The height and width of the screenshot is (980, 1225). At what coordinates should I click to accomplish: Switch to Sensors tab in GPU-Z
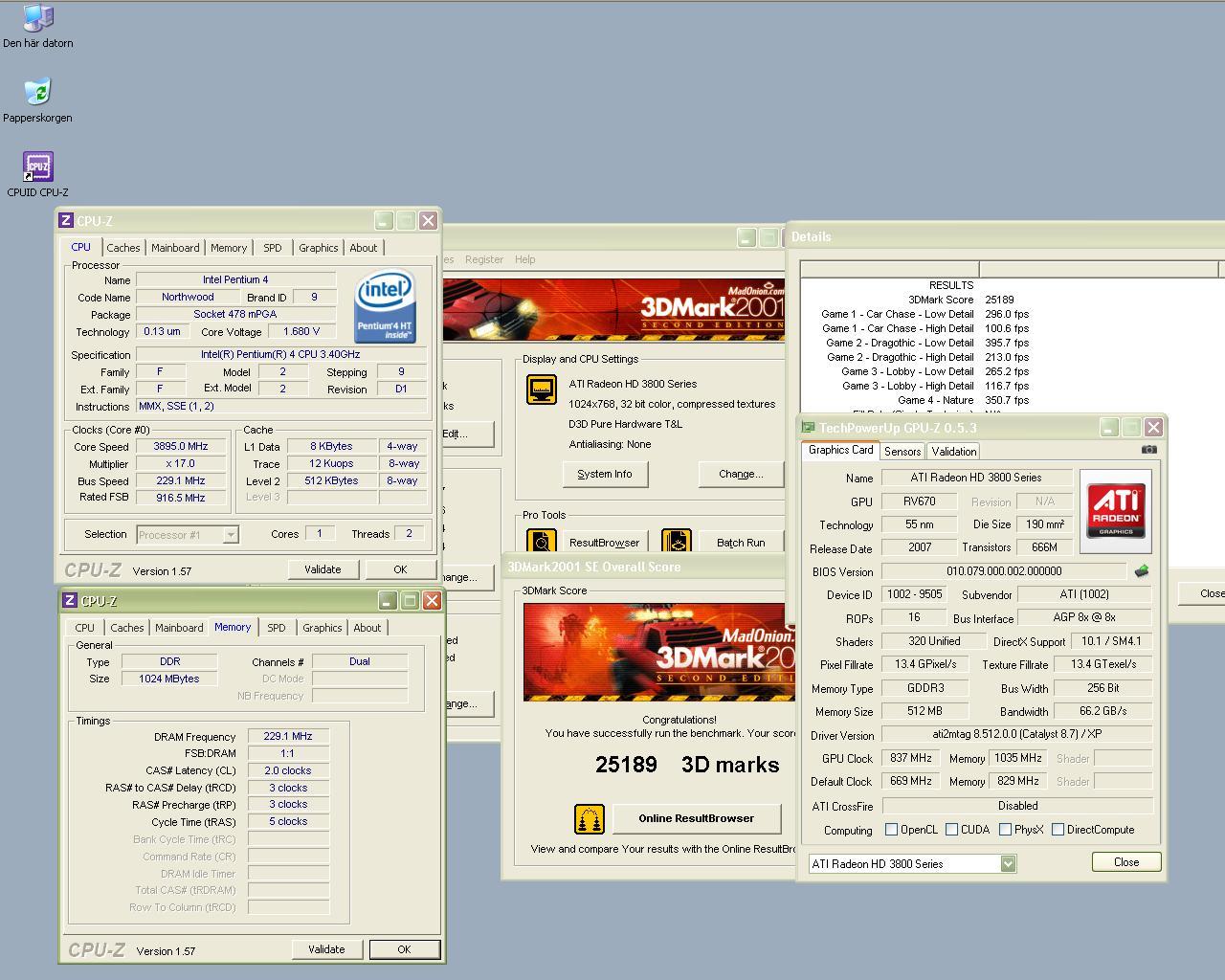click(902, 452)
